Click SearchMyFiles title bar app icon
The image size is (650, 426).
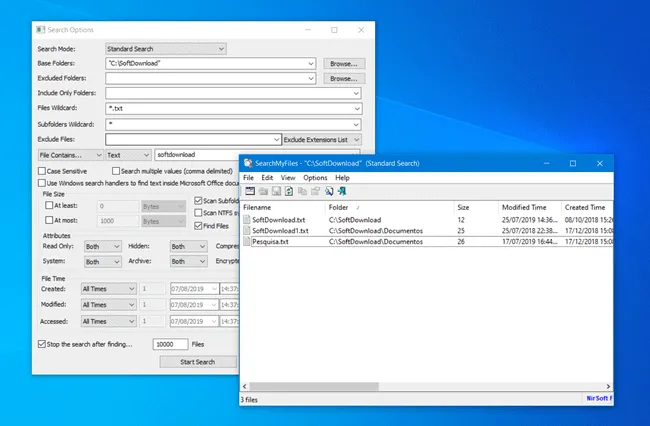(x=248, y=163)
